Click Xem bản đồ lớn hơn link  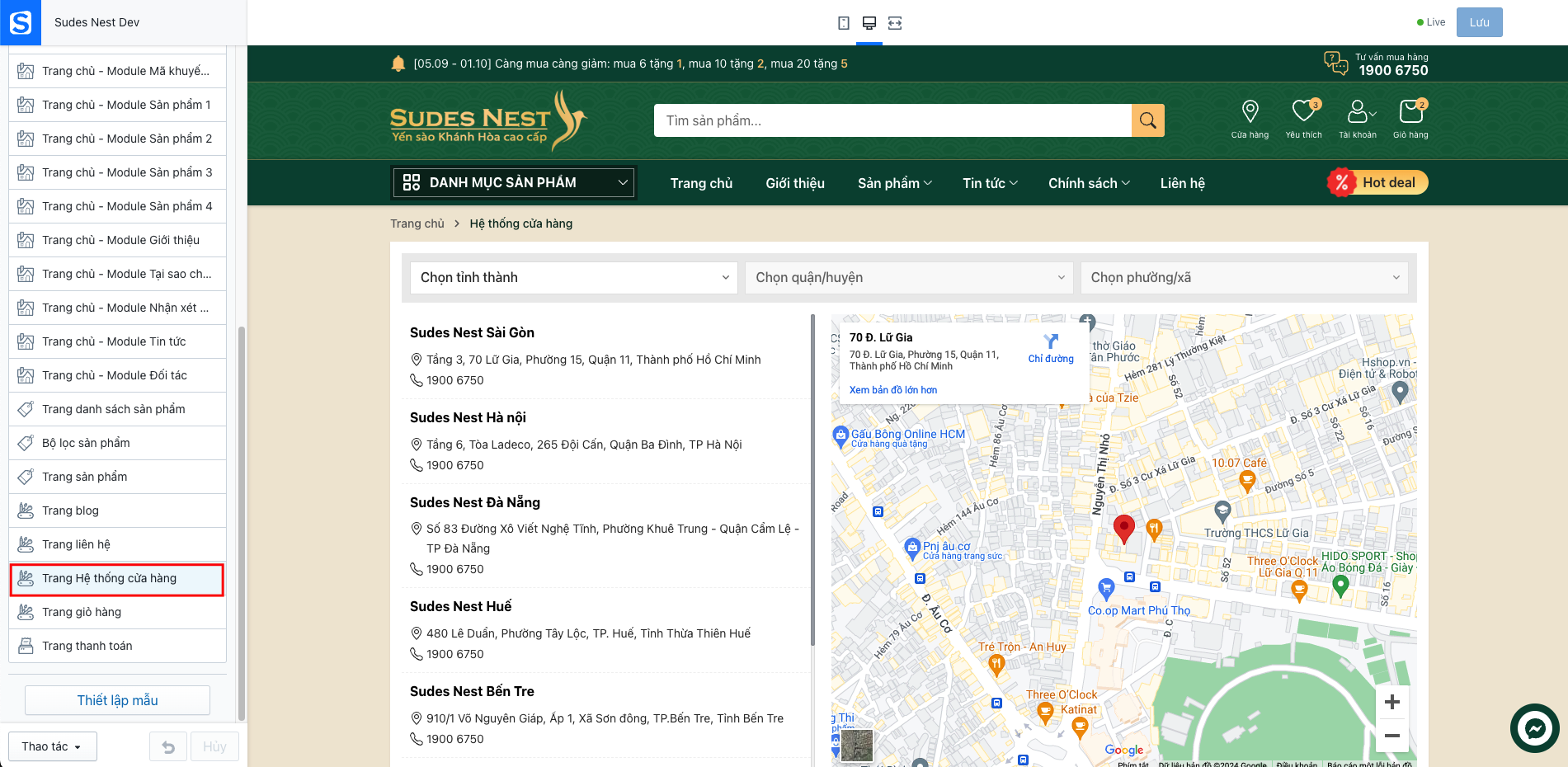point(893,390)
